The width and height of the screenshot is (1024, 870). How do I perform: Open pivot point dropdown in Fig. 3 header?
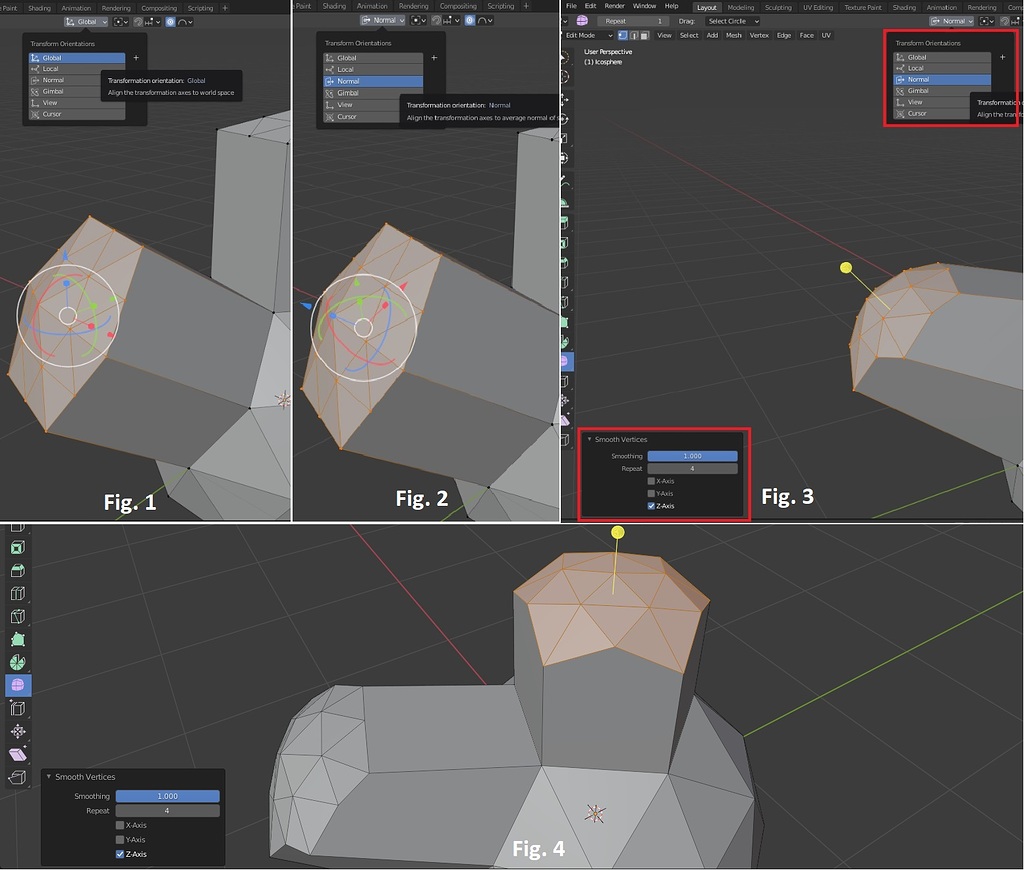[x=987, y=21]
